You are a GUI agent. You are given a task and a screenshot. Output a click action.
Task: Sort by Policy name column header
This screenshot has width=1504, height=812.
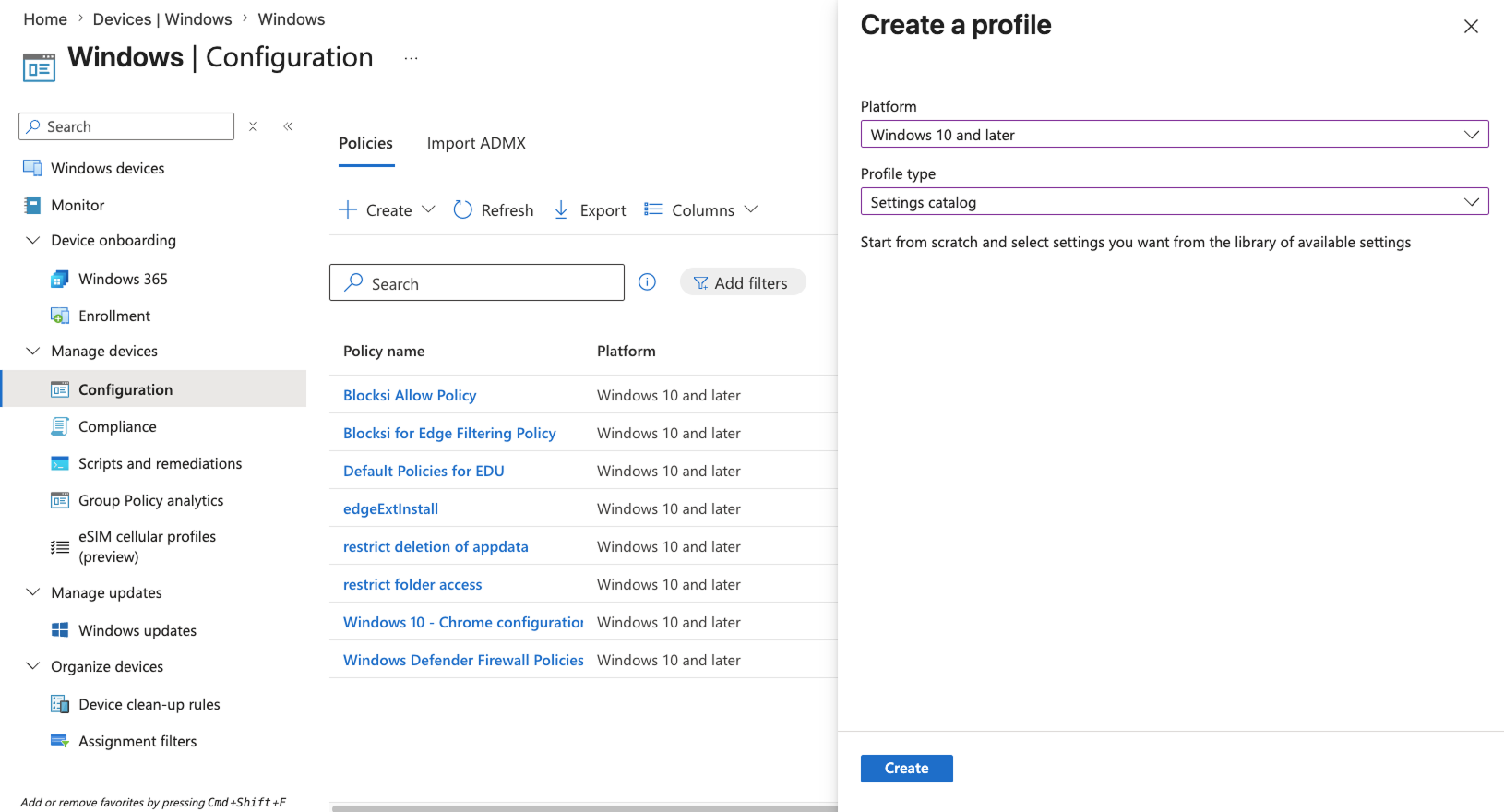click(384, 351)
